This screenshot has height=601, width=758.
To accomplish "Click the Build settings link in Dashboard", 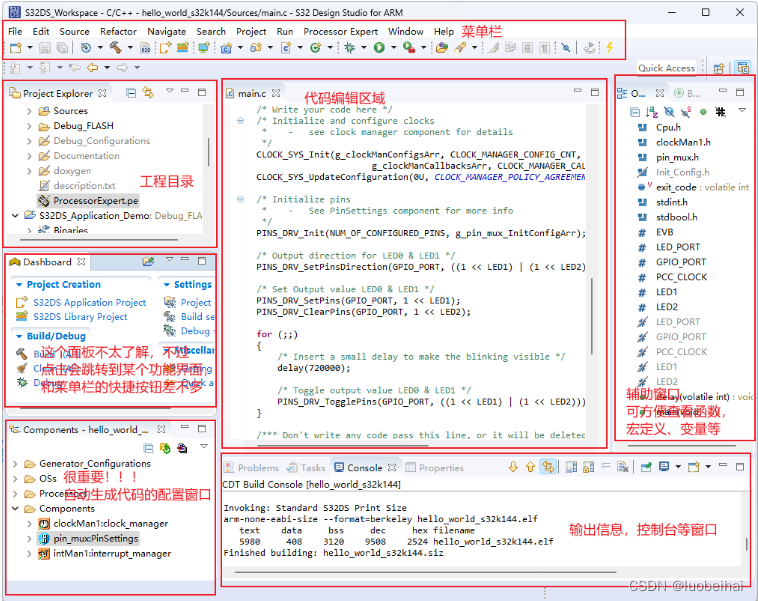I will (198, 317).
